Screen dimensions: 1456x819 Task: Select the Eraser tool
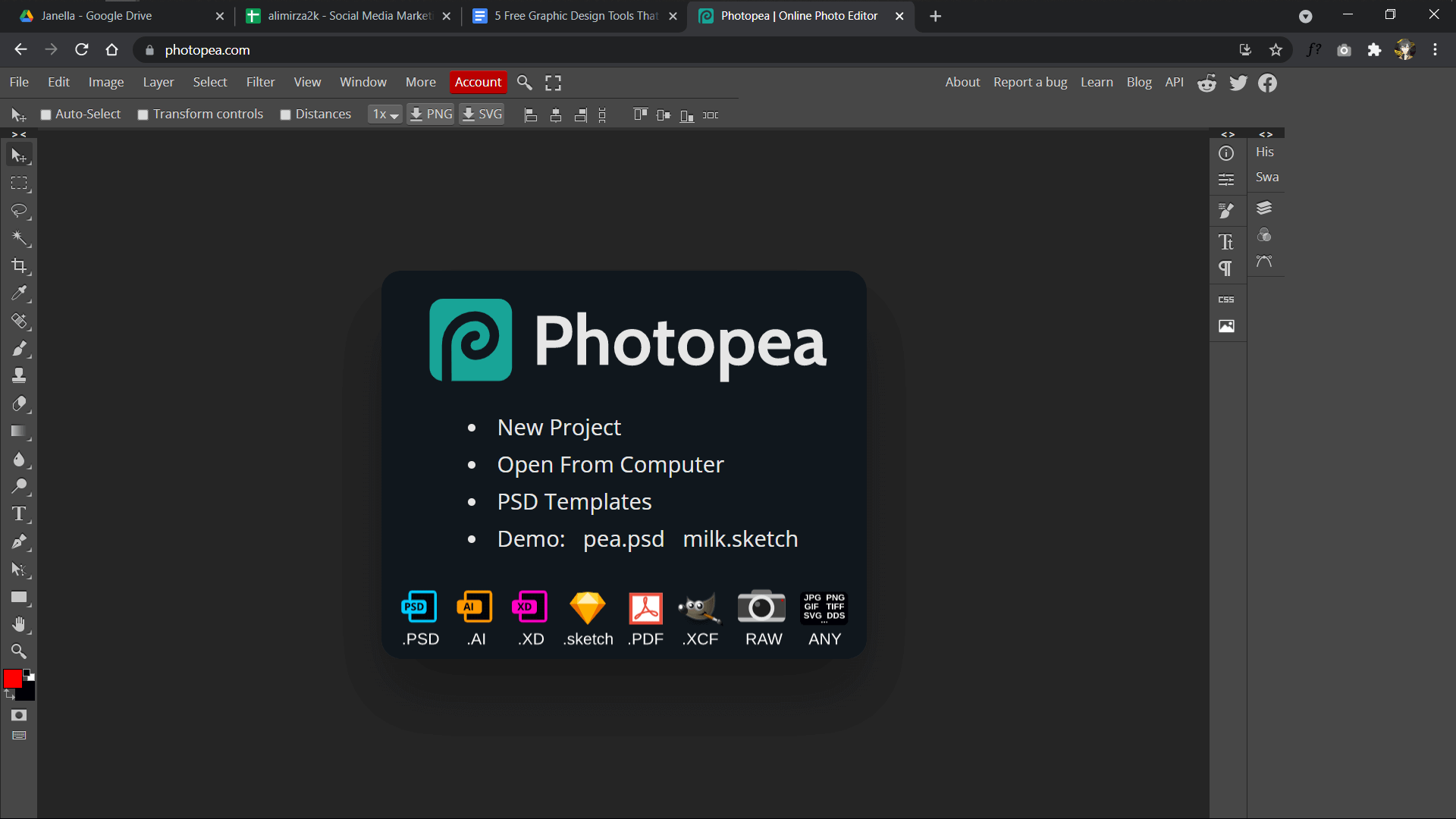click(x=19, y=403)
